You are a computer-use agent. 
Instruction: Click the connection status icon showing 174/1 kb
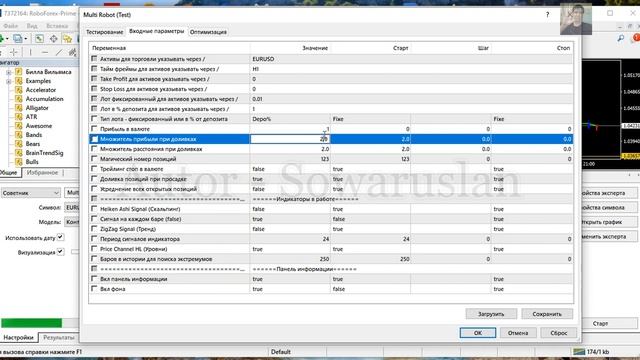tap(579, 351)
